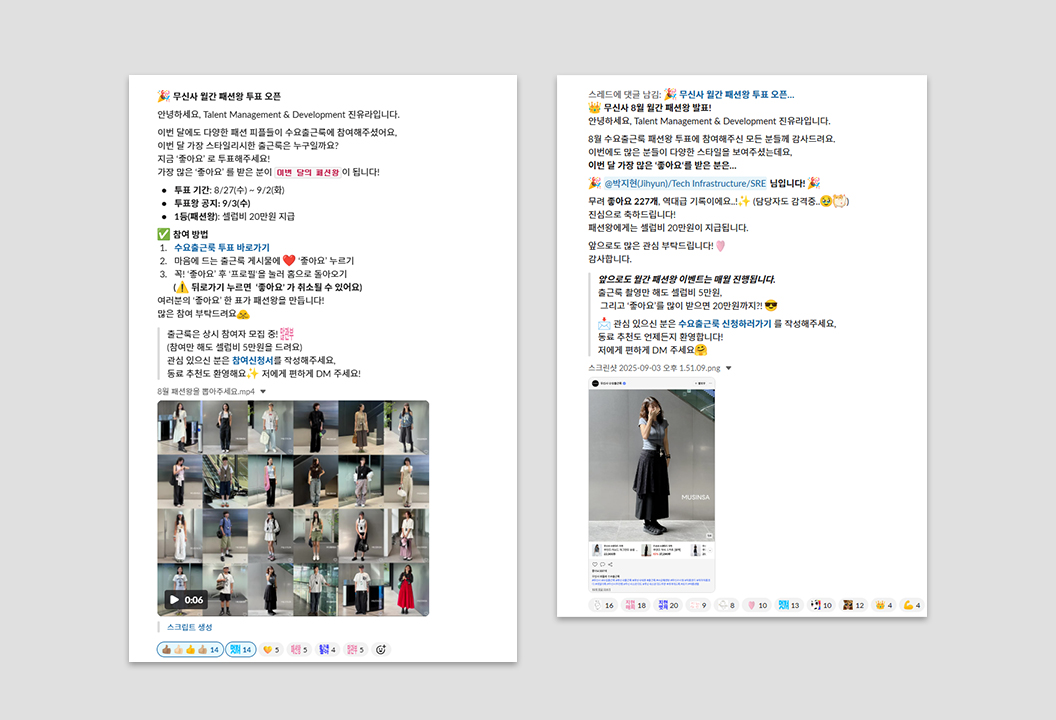Click the thumbs-up reaction with 14 votes
Image resolution: width=1056 pixels, height=720 pixels.
(x=190, y=649)
